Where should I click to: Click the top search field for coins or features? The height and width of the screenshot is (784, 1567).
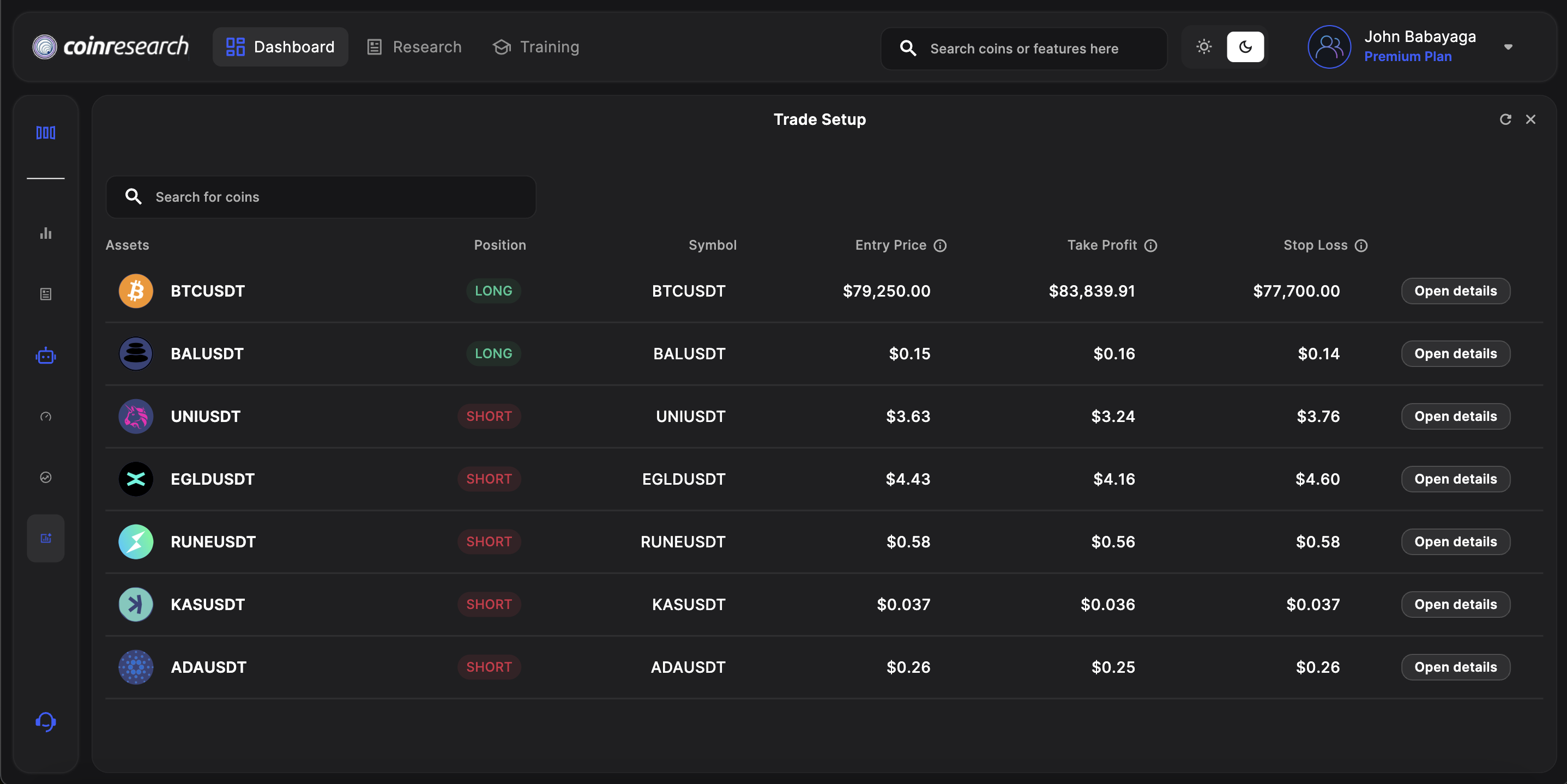coord(1024,48)
